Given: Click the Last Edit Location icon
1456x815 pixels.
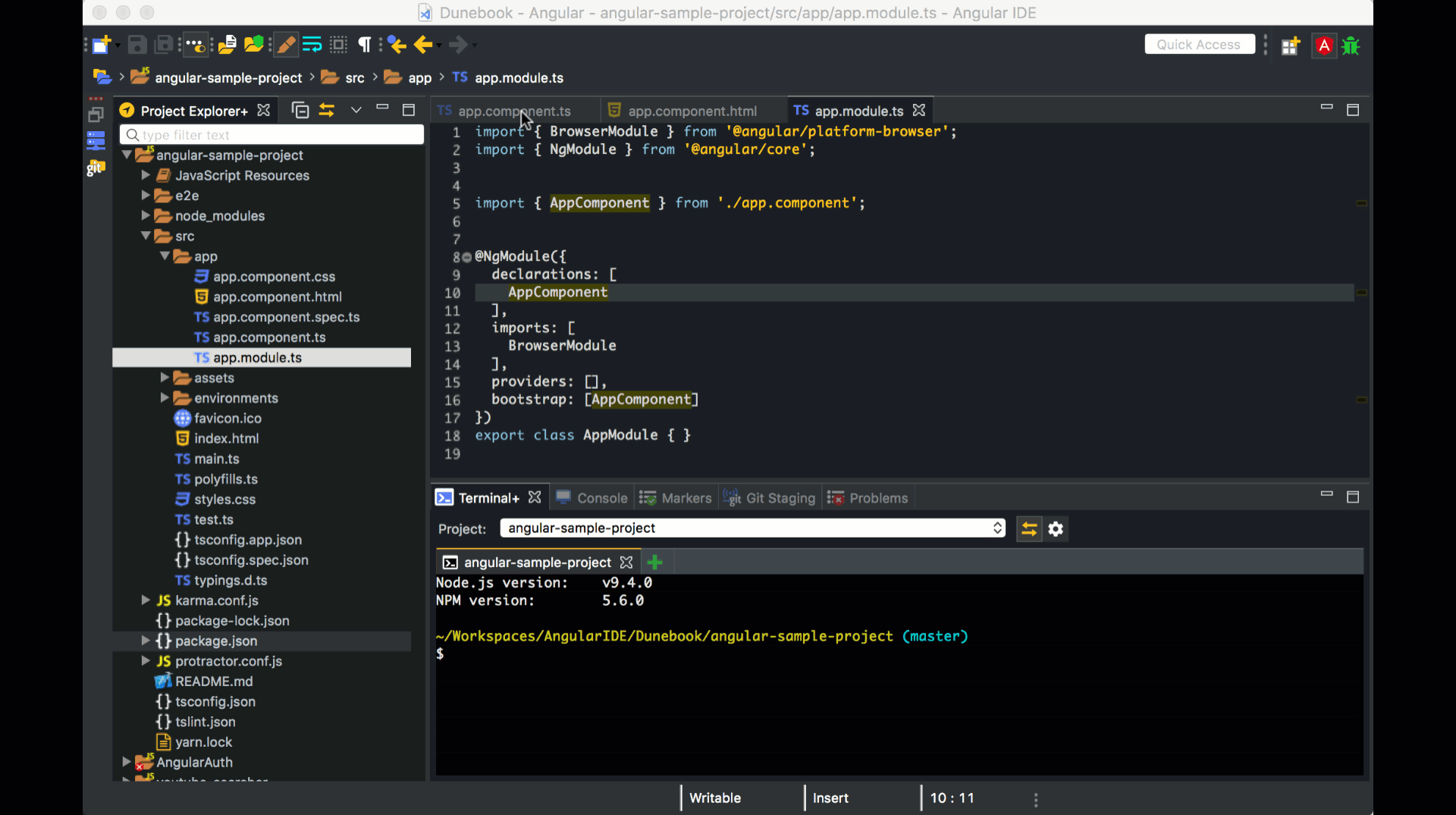Looking at the screenshot, I should coord(397,45).
